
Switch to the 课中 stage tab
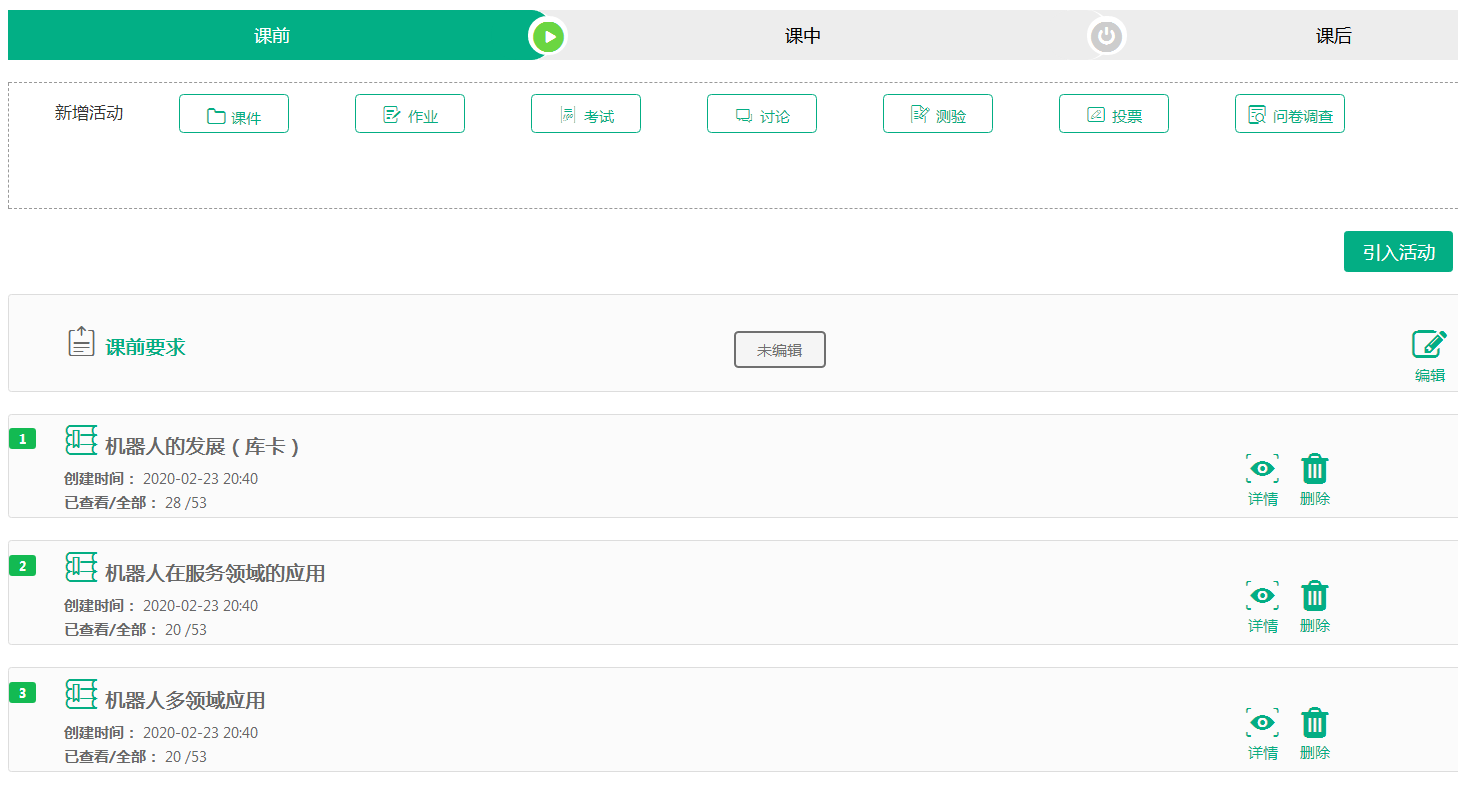[x=802, y=37]
